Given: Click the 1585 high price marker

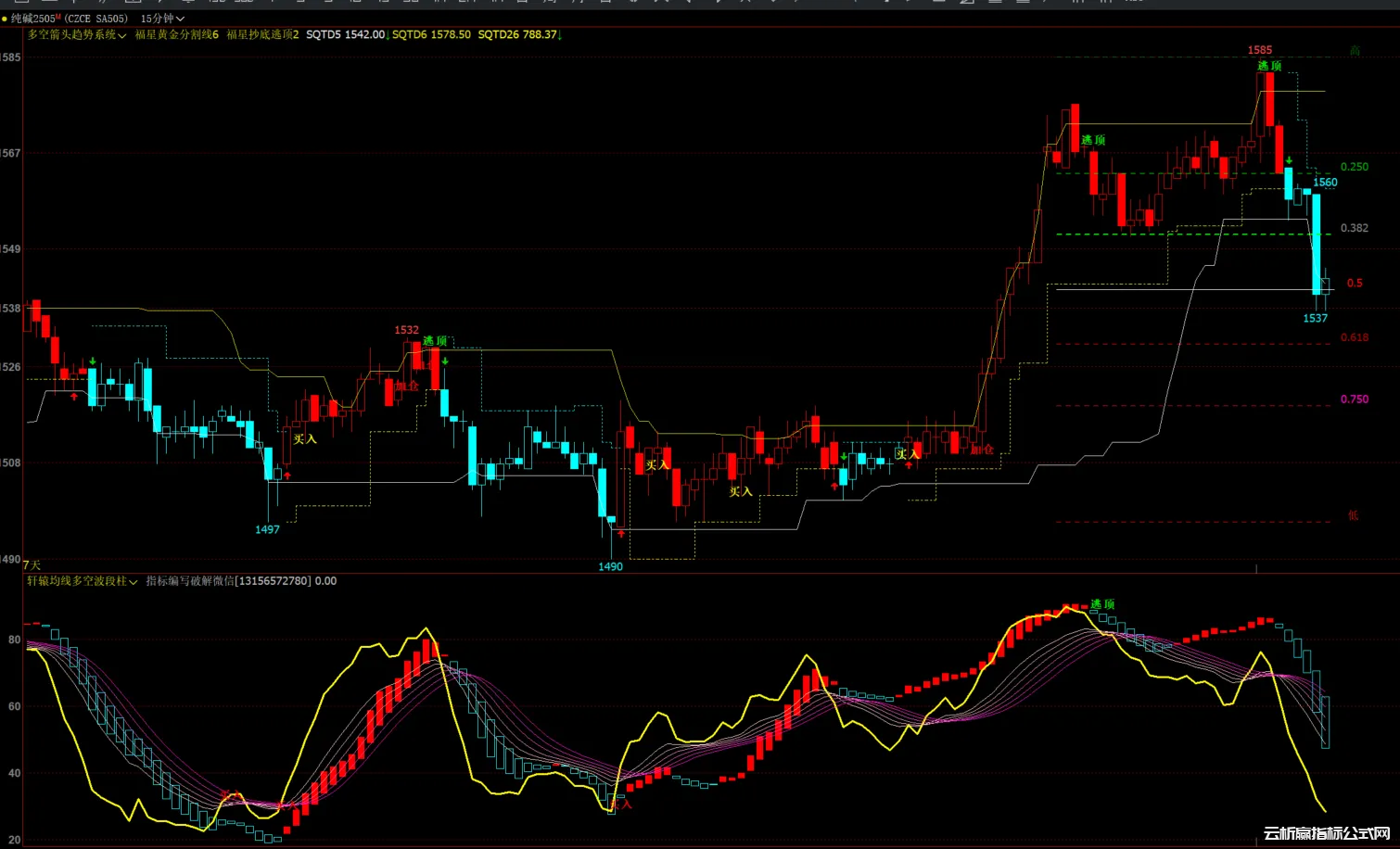Looking at the screenshot, I should (1259, 50).
